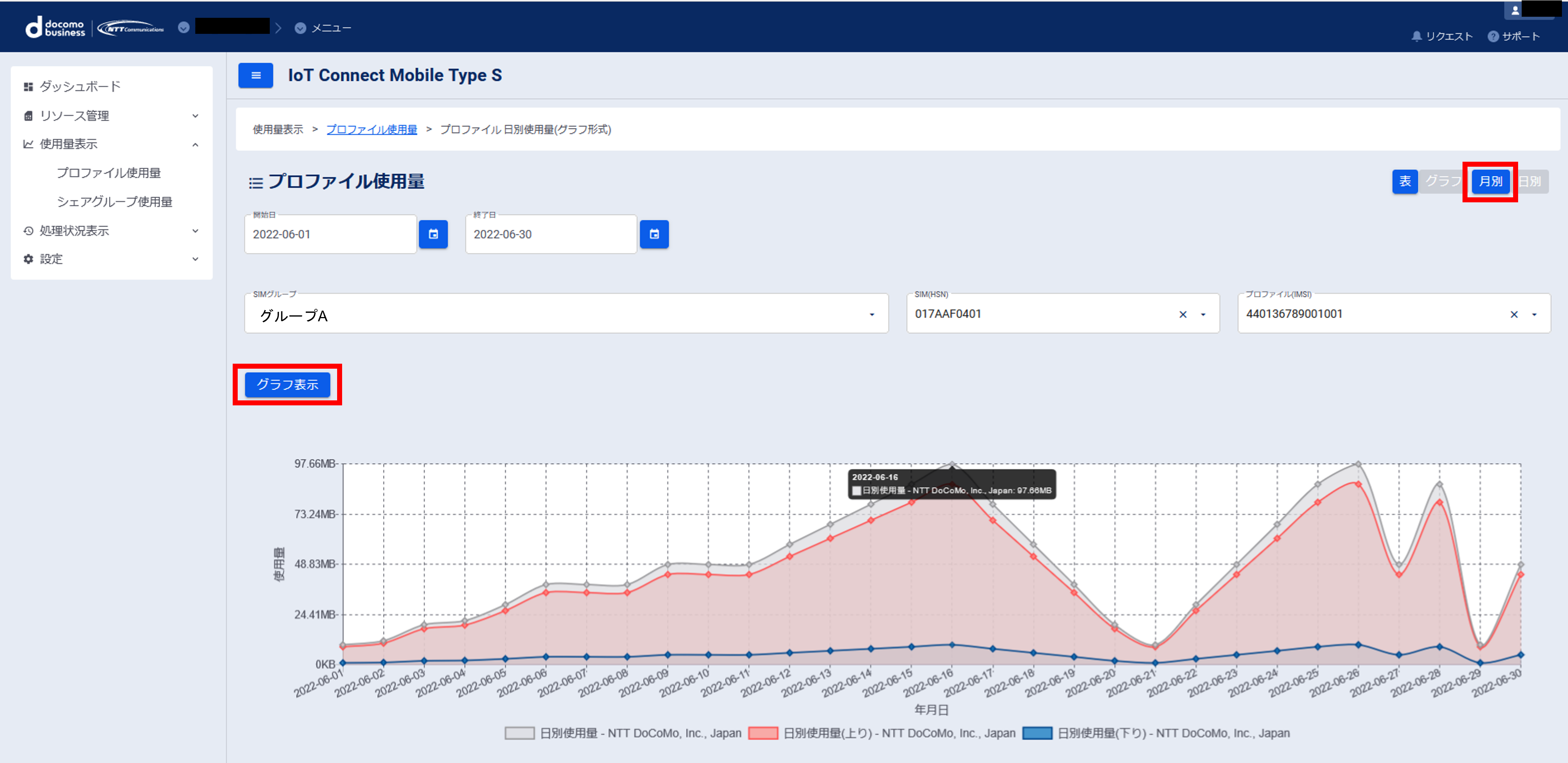Follow the プロファイル使用量 breadcrumb link
Screen dimensions: 1568x763
[x=371, y=130]
